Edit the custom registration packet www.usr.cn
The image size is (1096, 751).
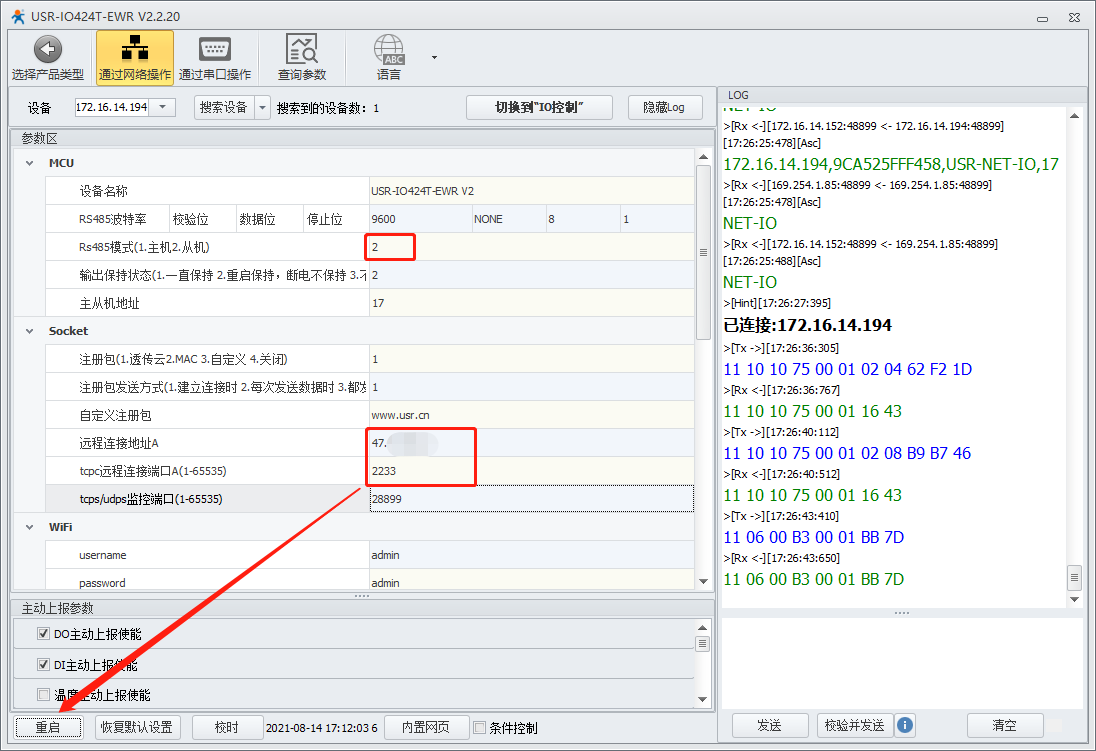tap(531, 415)
